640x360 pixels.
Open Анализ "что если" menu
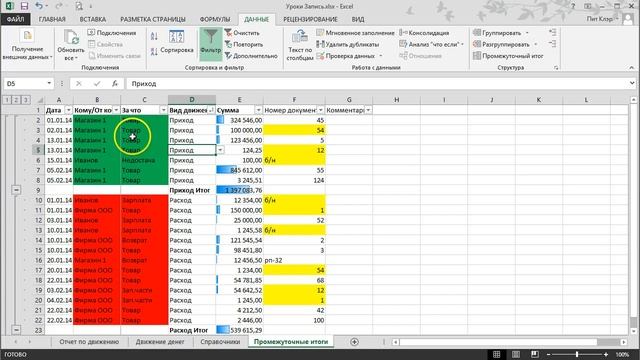coord(431,44)
